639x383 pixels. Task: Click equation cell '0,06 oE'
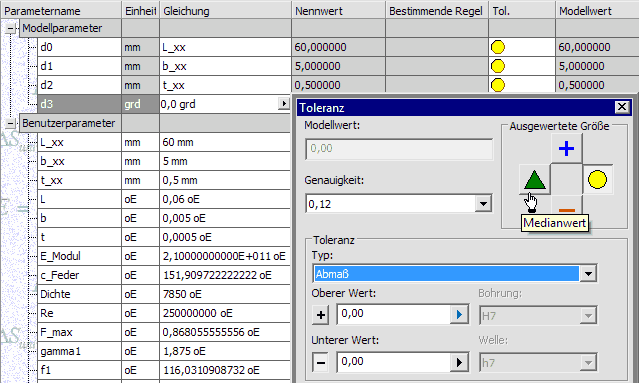[x=225, y=199]
